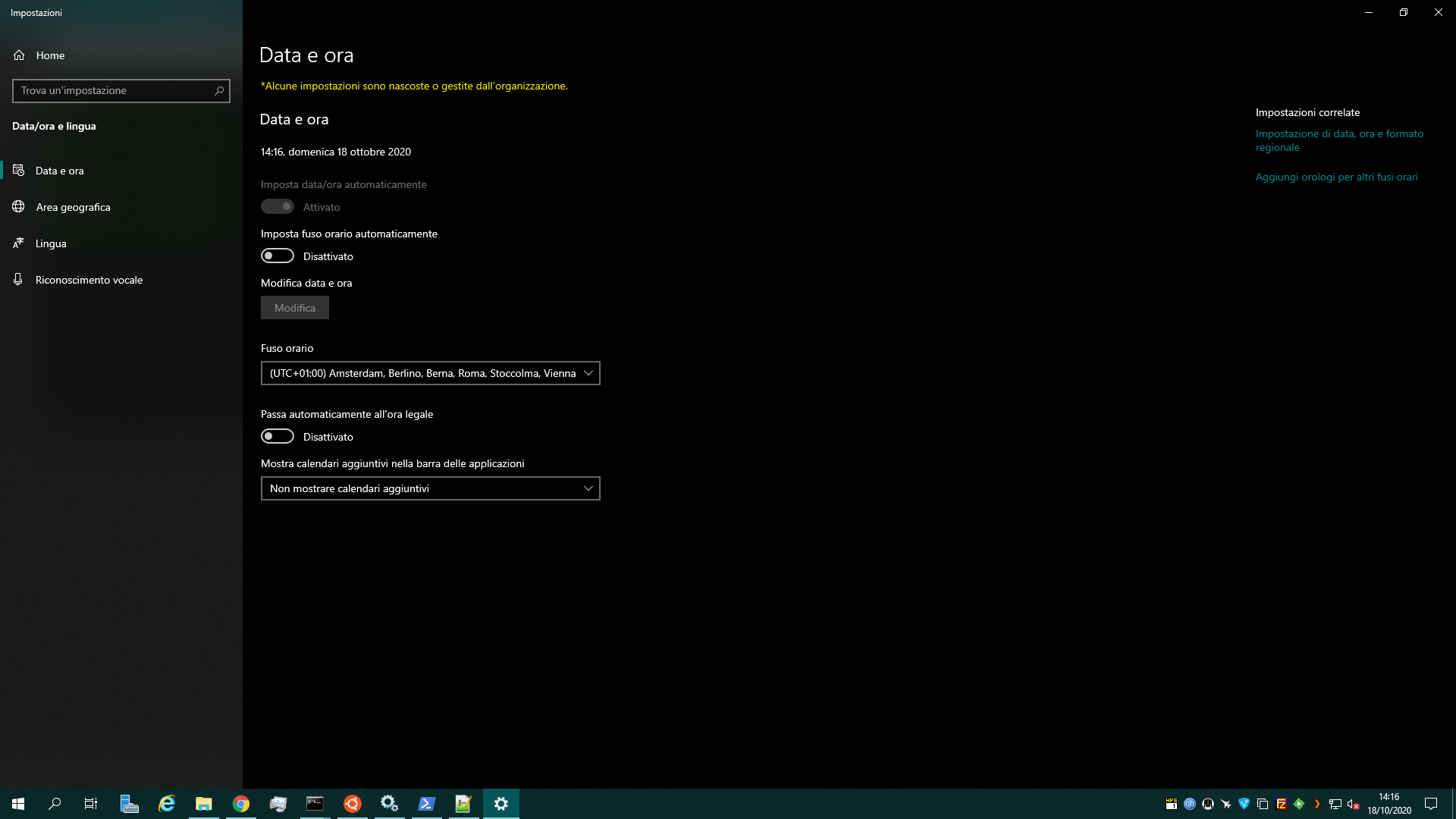This screenshot has width=1456, height=819.
Task: Click the Home icon in sidebar
Action: pyautogui.click(x=19, y=55)
